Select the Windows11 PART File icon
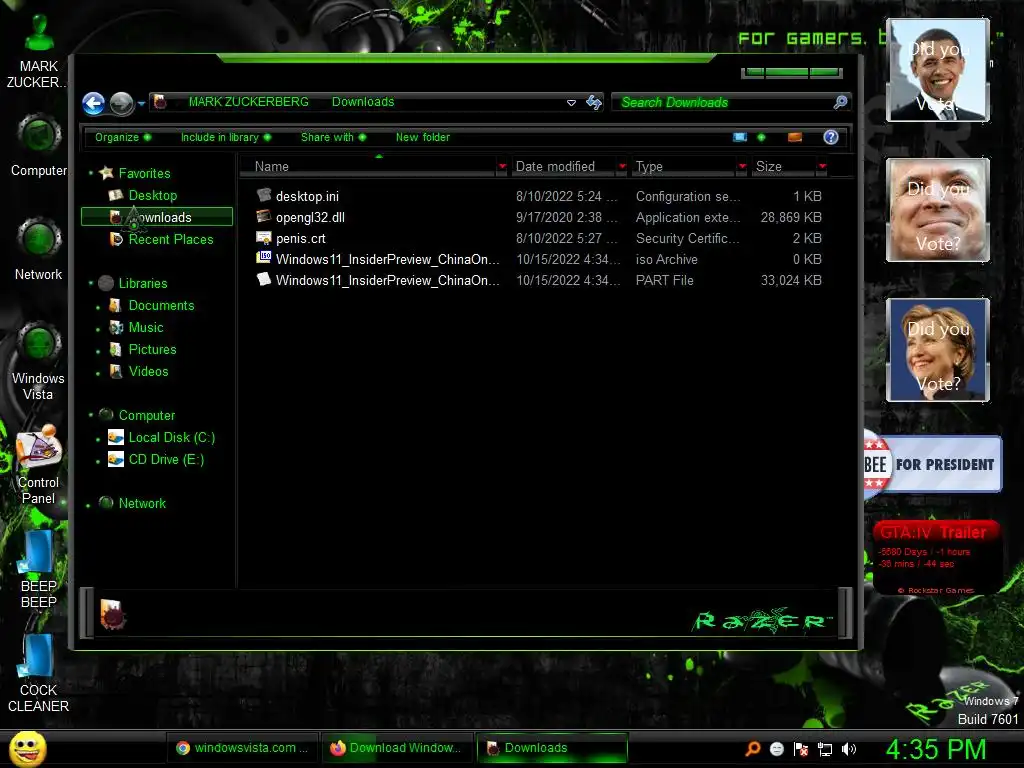This screenshot has width=1024, height=768. point(264,279)
